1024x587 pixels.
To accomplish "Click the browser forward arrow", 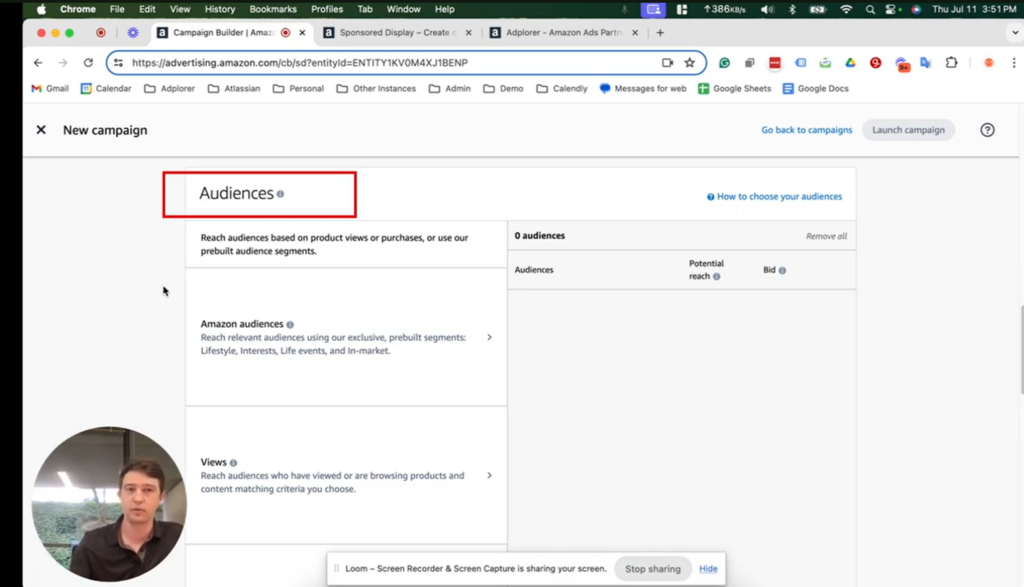I will (63, 63).
